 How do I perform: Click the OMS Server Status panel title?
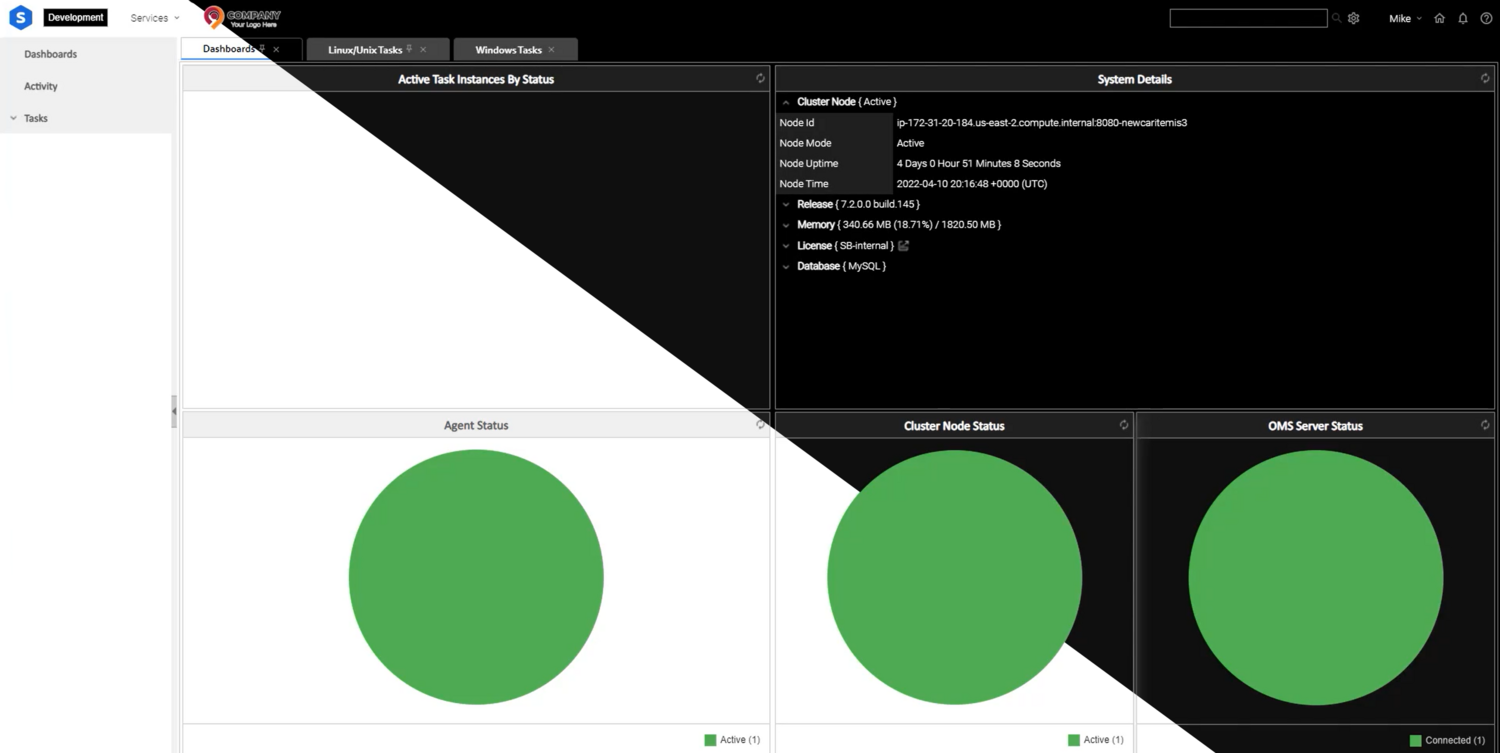[1315, 426]
